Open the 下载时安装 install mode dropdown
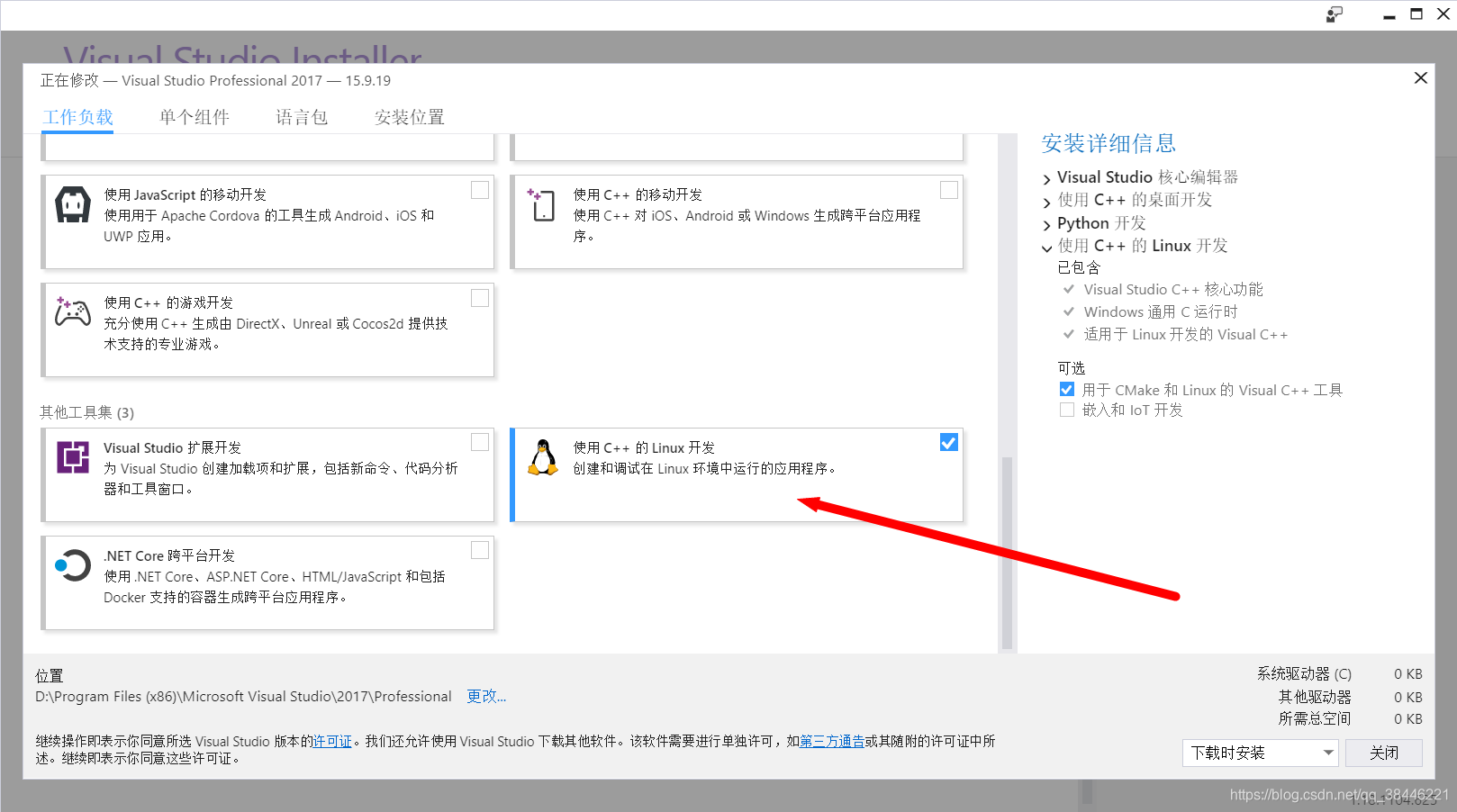Viewport: 1457px width, 812px height. [x=1261, y=753]
